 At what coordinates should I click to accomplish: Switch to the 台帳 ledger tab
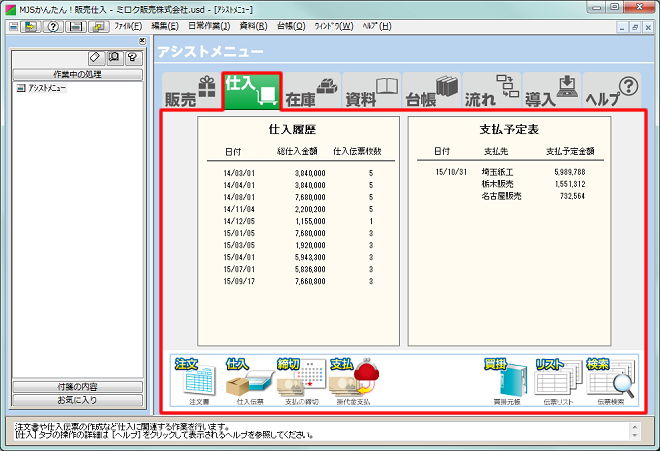pyautogui.click(x=432, y=91)
